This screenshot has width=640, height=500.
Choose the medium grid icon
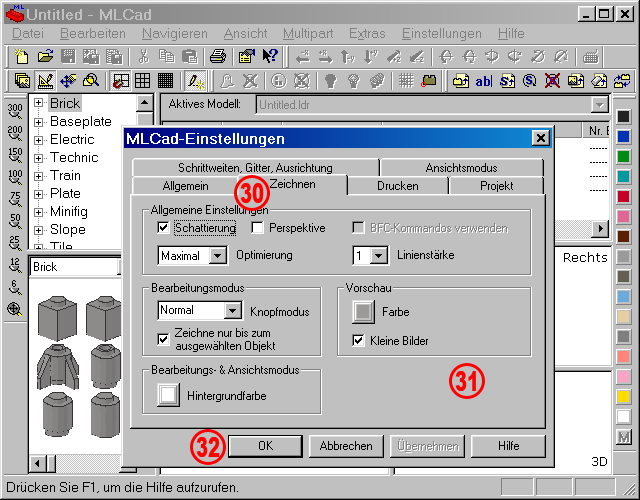(x=142, y=80)
